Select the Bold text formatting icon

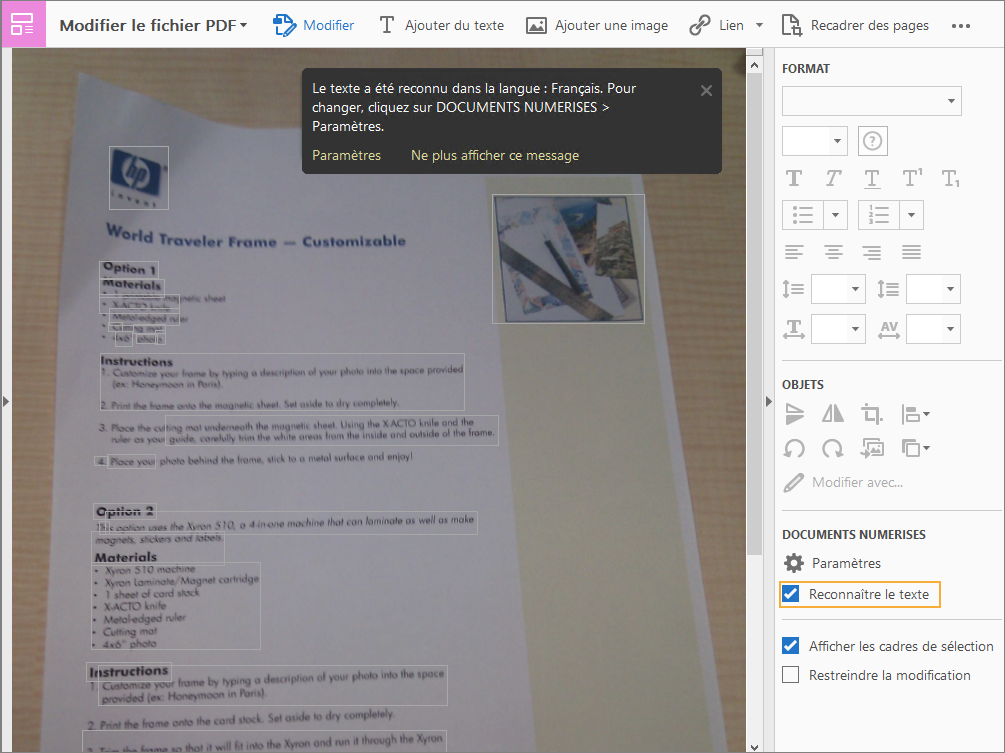pyautogui.click(x=793, y=178)
